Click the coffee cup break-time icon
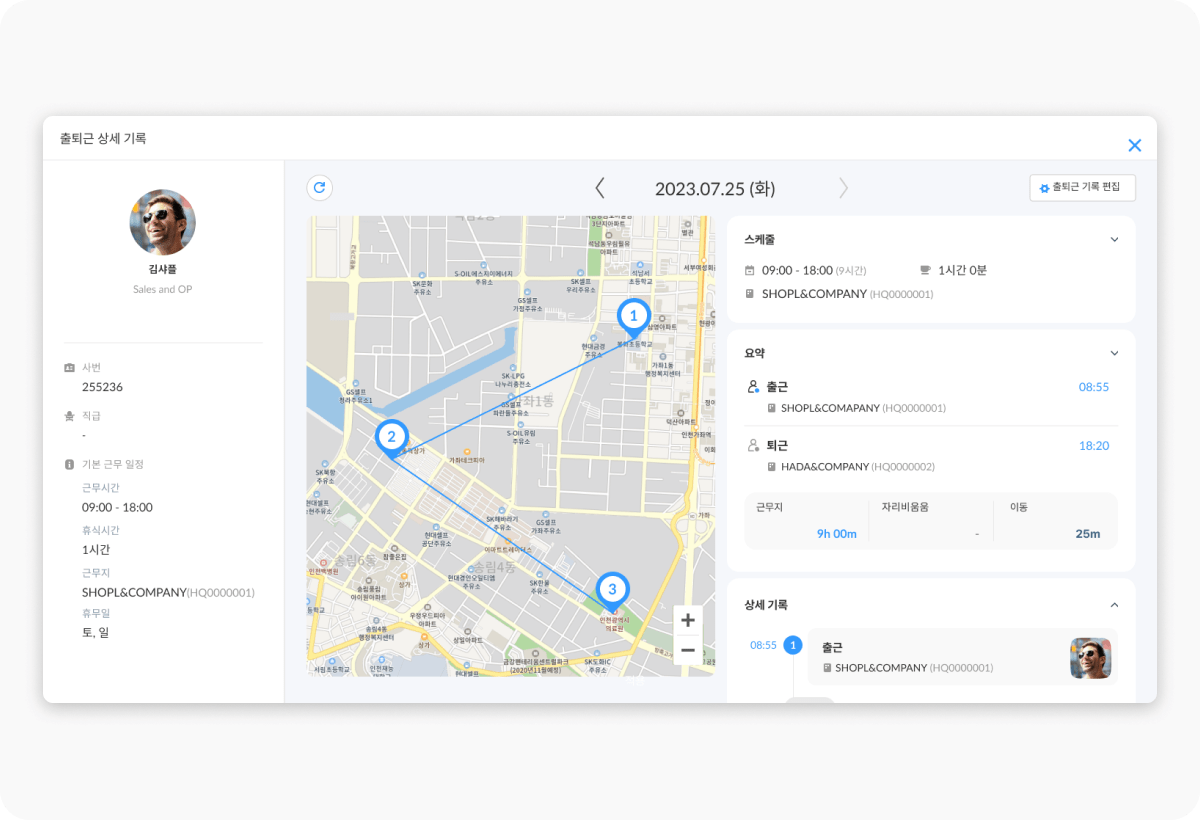1200x820 pixels. (x=925, y=270)
